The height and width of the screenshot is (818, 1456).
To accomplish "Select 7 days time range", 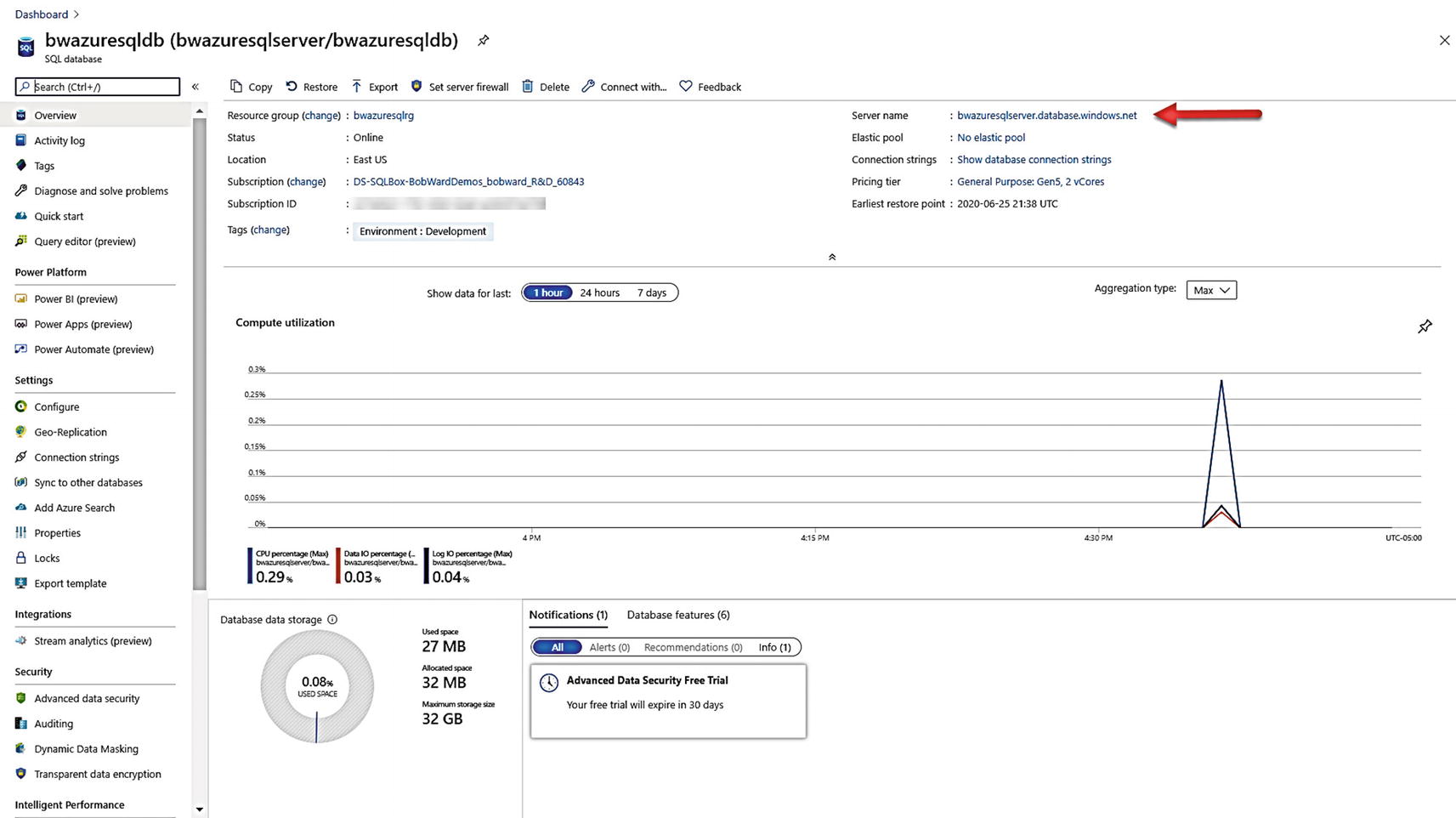I will click(x=652, y=293).
